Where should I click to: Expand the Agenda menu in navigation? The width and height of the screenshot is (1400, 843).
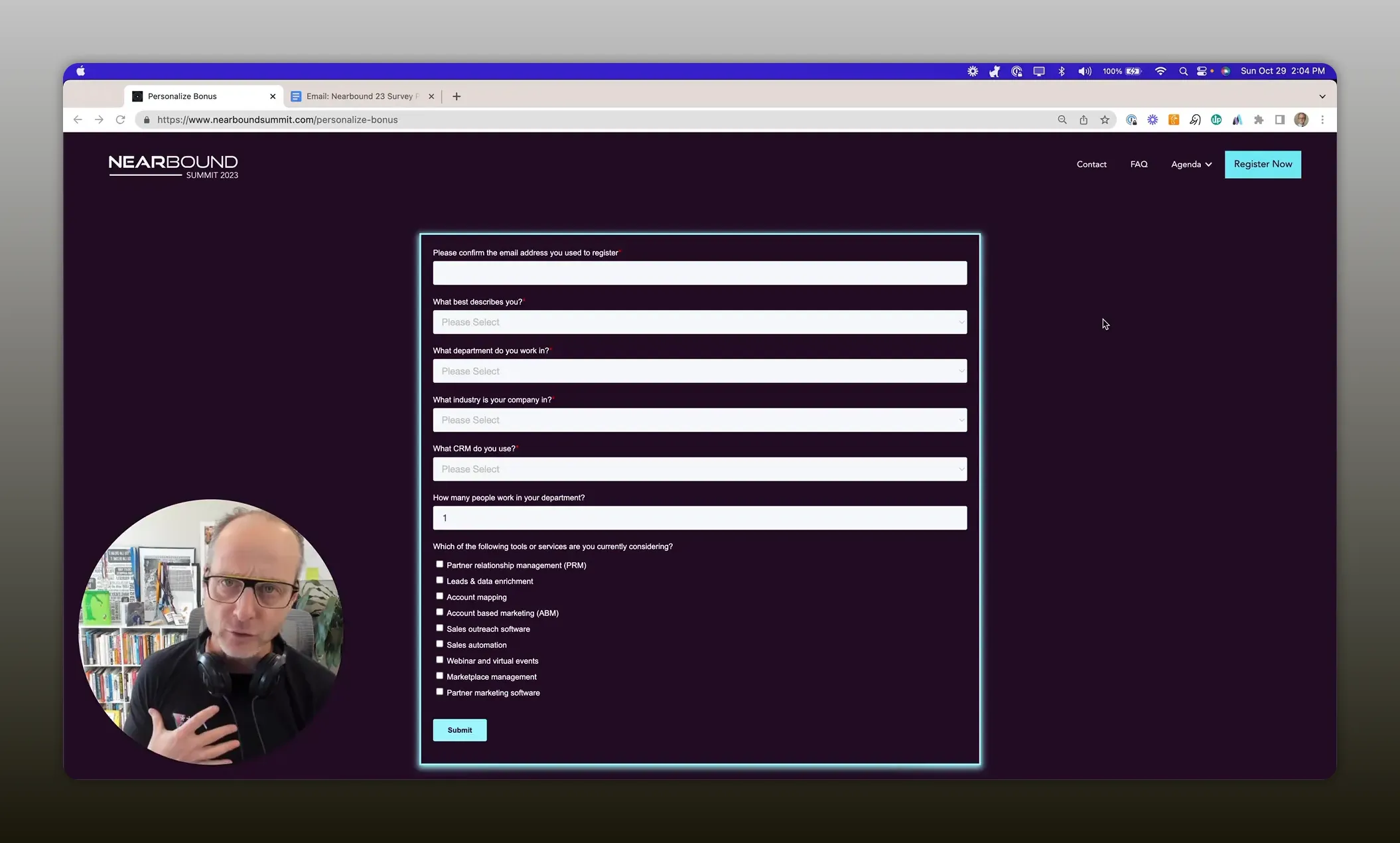(x=1191, y=164)
